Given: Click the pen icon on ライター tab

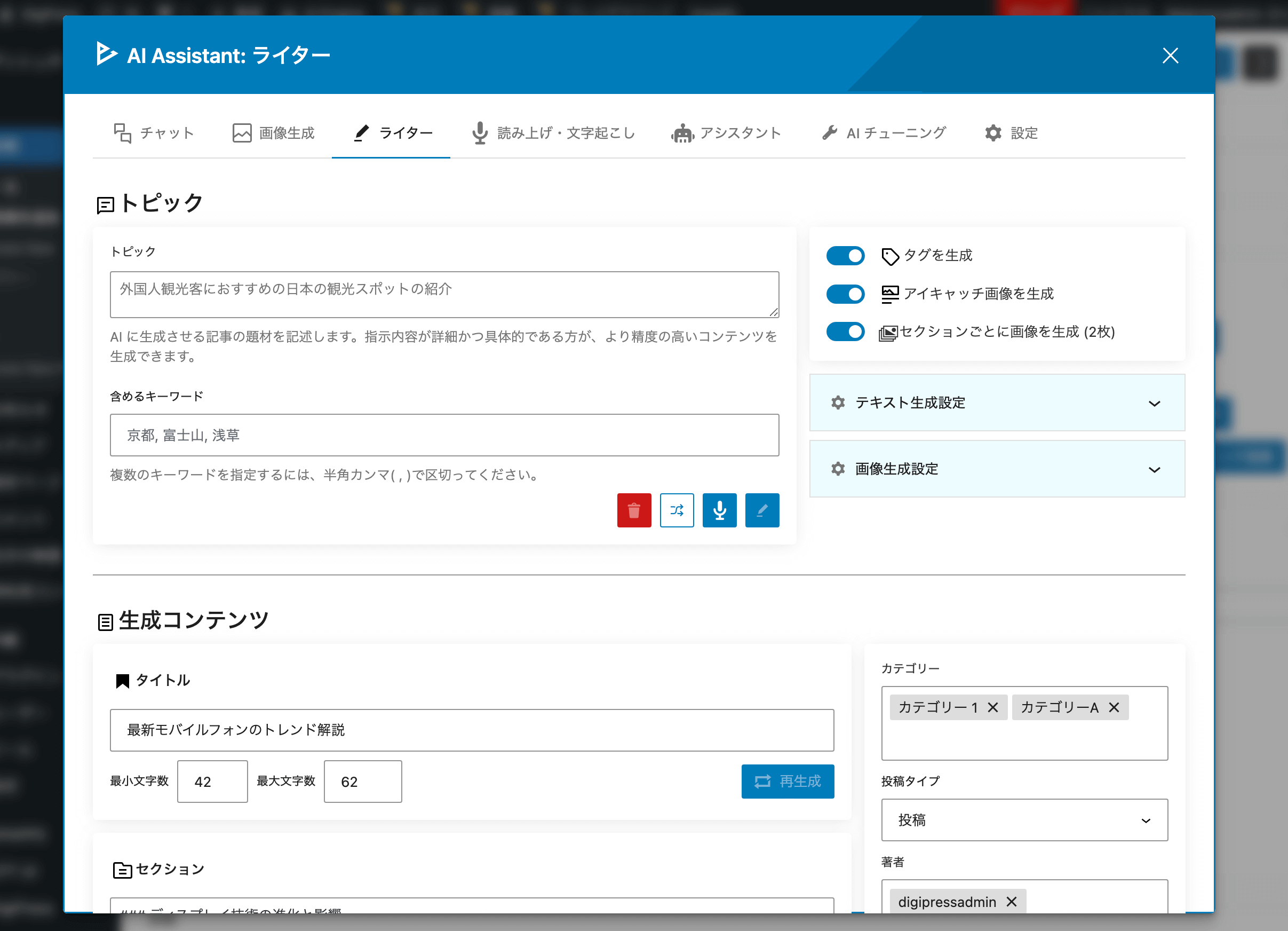Looking at the screenshot, I should click(x=361, y=133).
